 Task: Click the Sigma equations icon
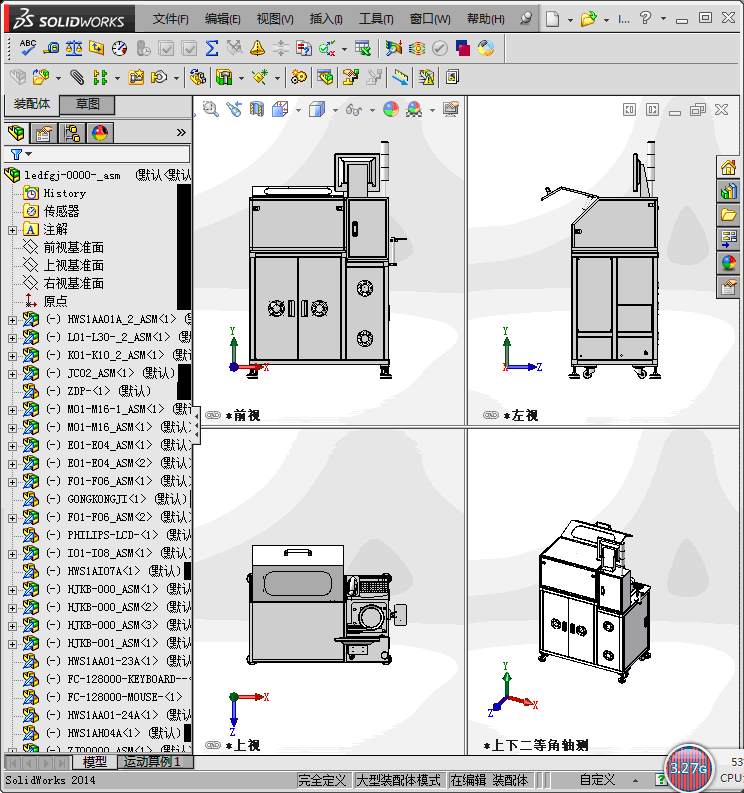coord(212,48)
